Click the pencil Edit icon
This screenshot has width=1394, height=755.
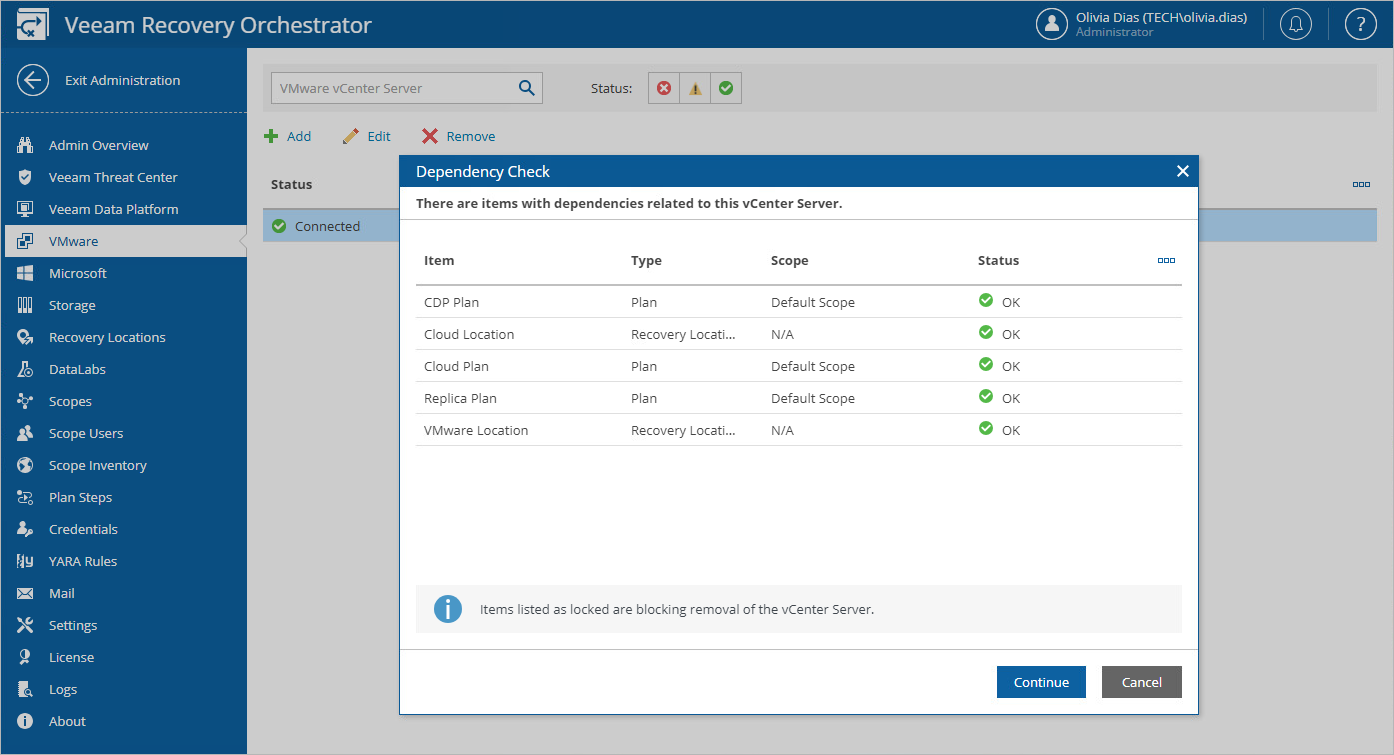350,136
